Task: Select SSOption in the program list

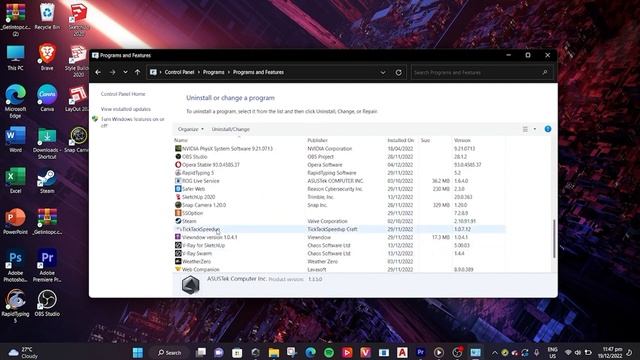Action: coord(340,213)
